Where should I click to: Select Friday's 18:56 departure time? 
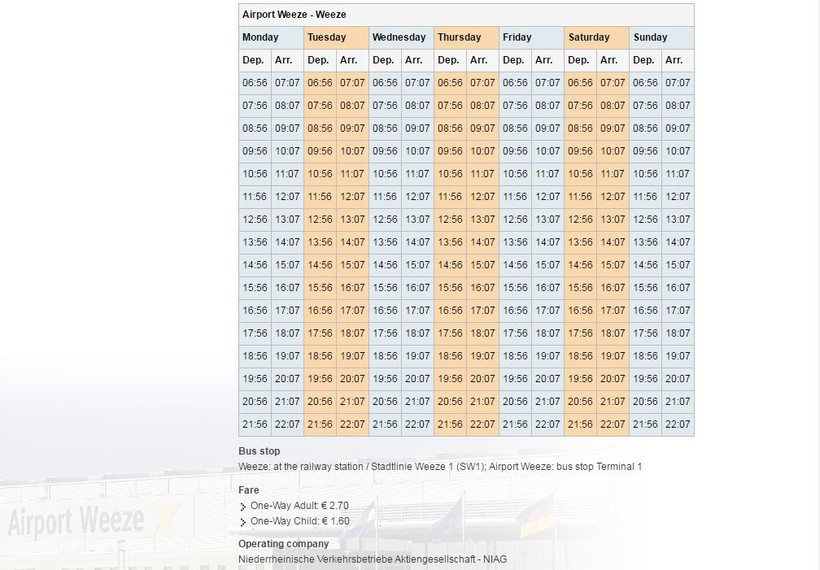point(515,356)
